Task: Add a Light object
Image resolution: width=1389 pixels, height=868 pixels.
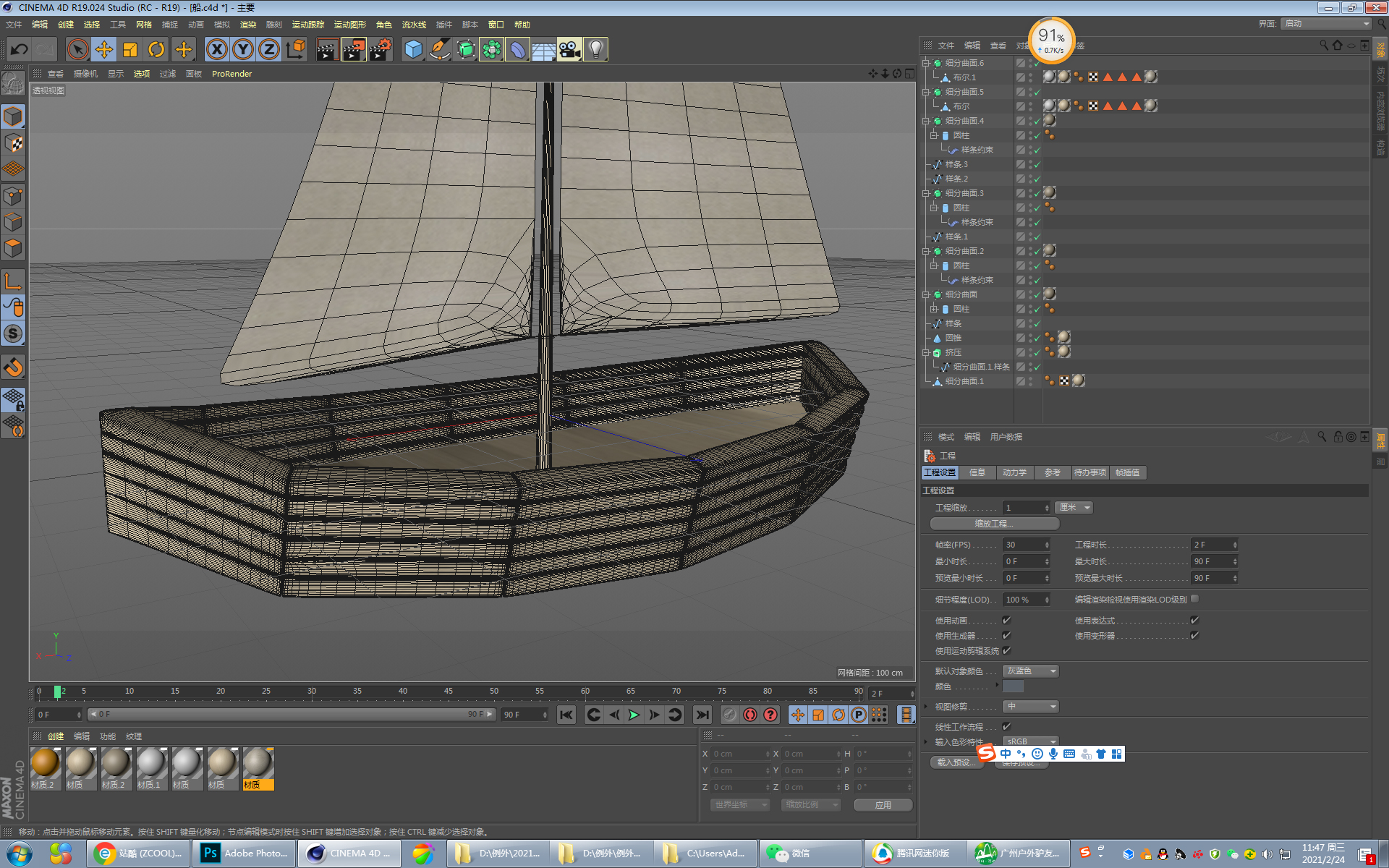Action: coord(595,50)
